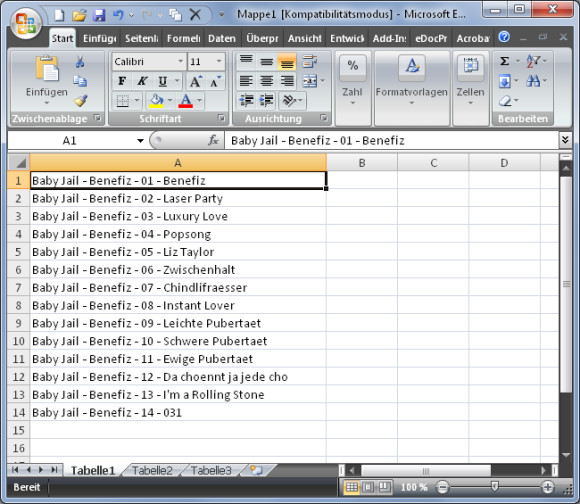Toggle bold formatting F

[122, 81]
